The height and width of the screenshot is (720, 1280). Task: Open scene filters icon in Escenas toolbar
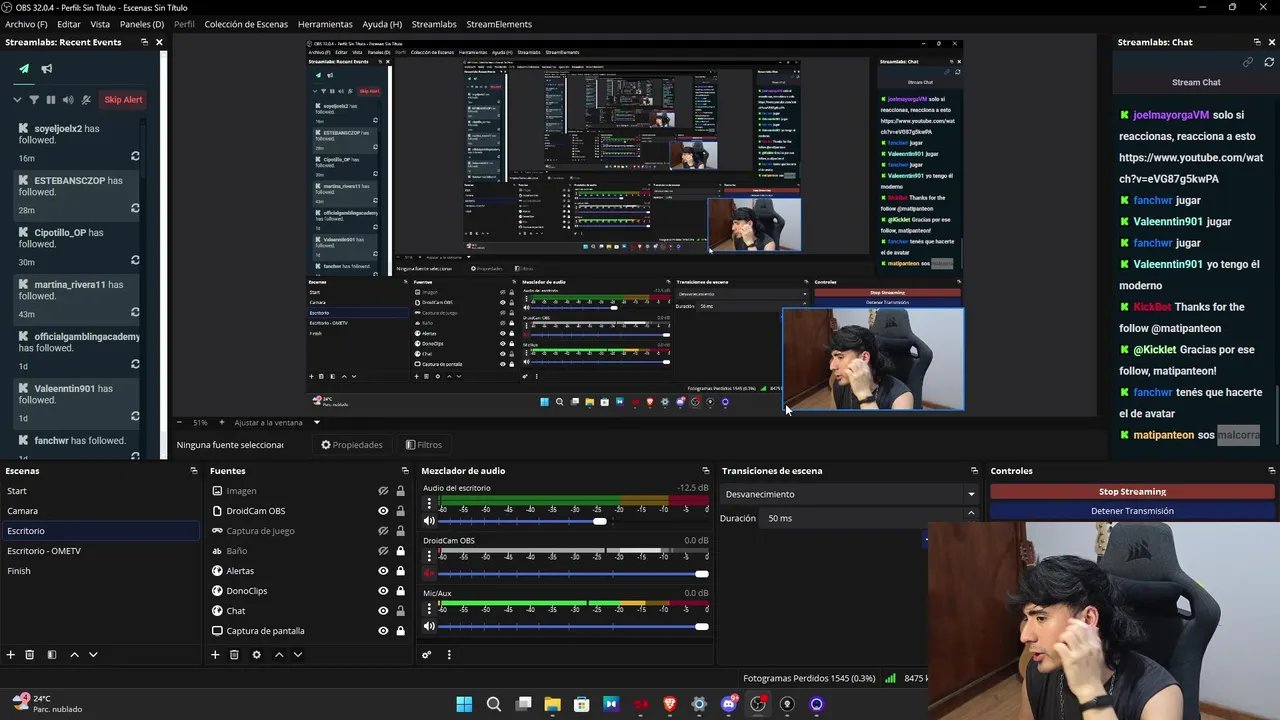[x=52, y=655]
